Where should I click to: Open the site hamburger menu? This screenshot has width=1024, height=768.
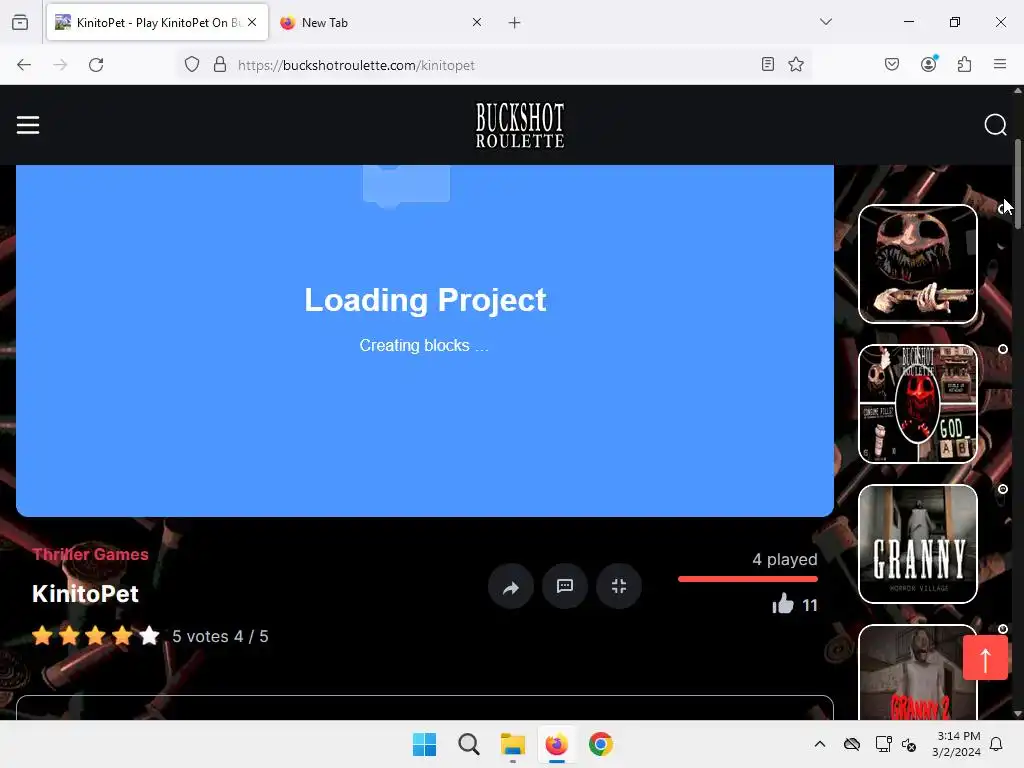28,125
